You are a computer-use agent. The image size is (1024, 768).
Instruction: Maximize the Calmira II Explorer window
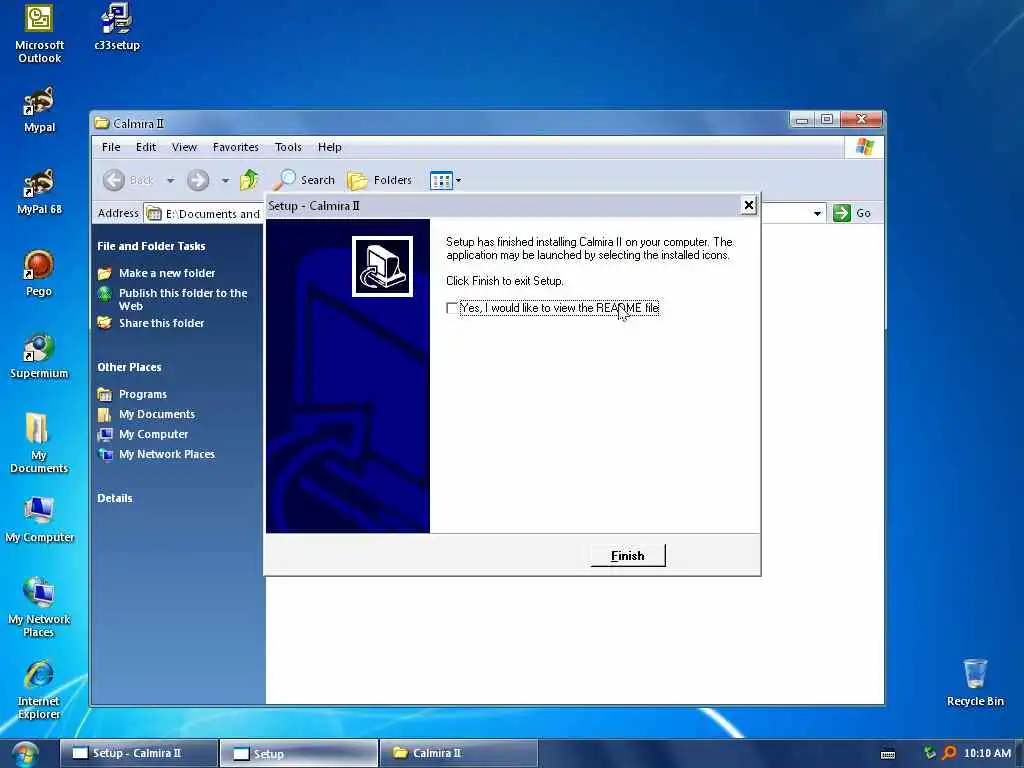click(827, 120)
